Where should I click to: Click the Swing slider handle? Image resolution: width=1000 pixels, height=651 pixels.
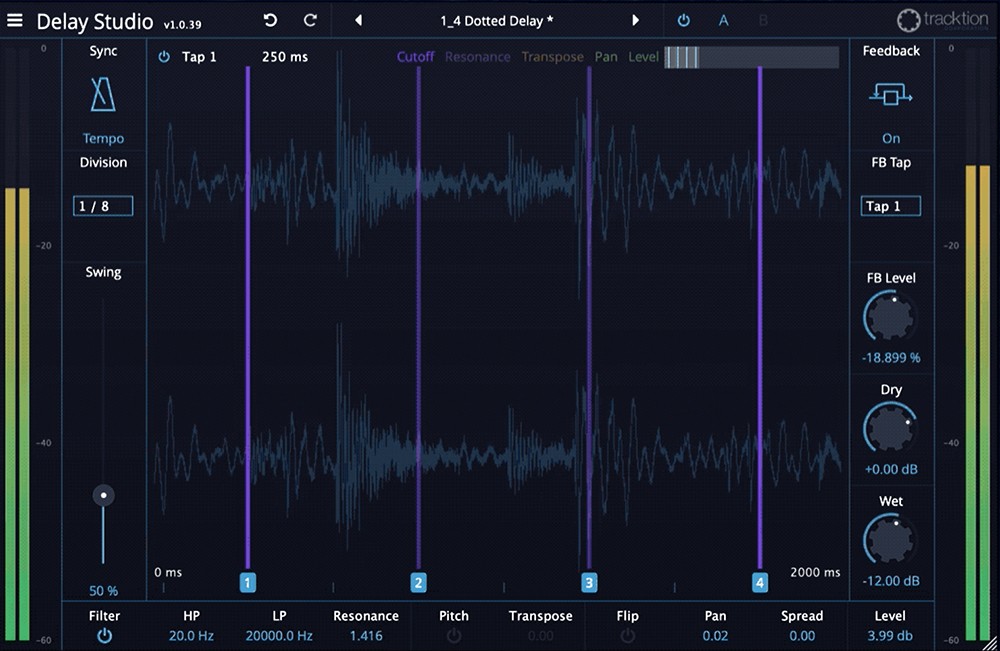click(102, 495)
